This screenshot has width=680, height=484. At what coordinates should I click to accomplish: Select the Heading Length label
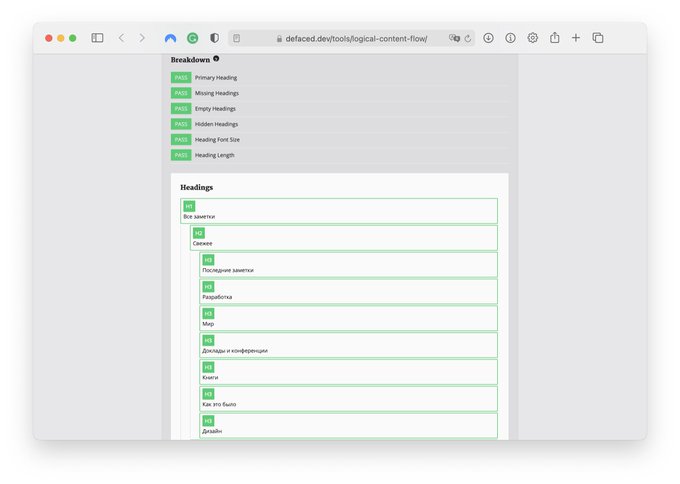tap(214, 155)
